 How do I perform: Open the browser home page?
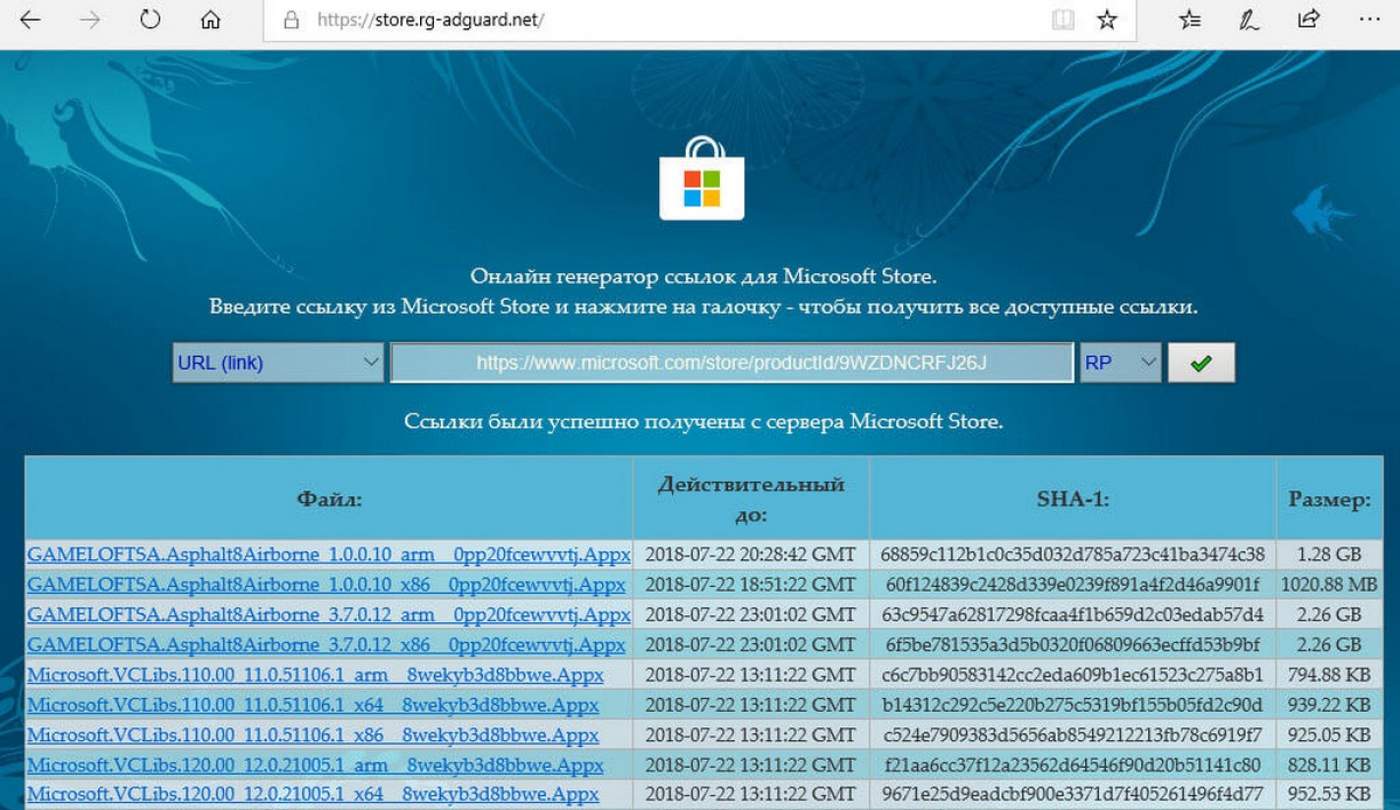click(x=210, y=20)
